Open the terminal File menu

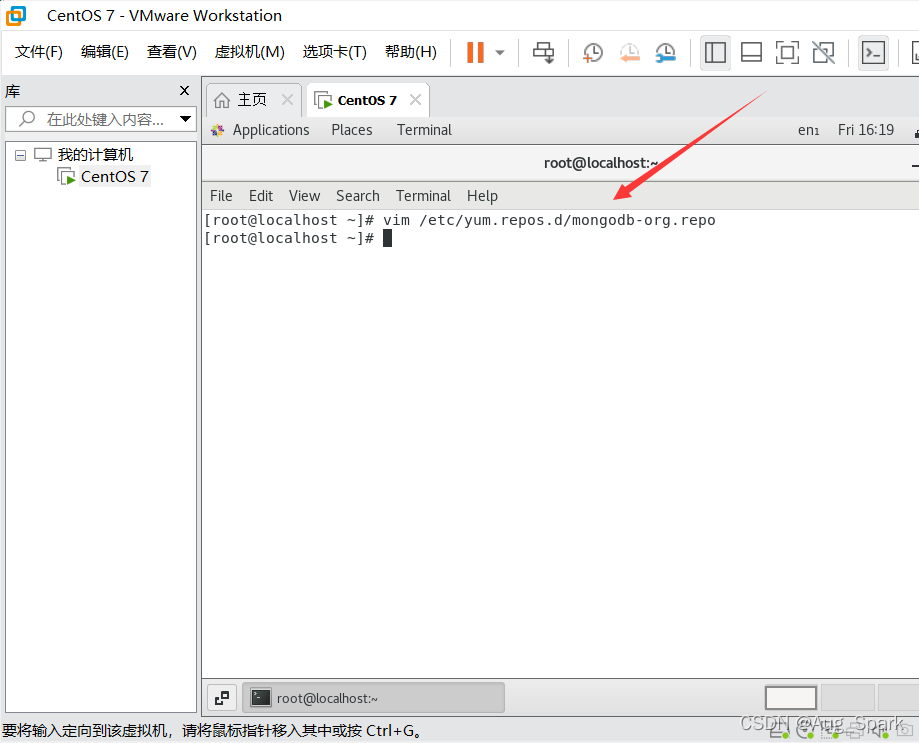point(221,196)
